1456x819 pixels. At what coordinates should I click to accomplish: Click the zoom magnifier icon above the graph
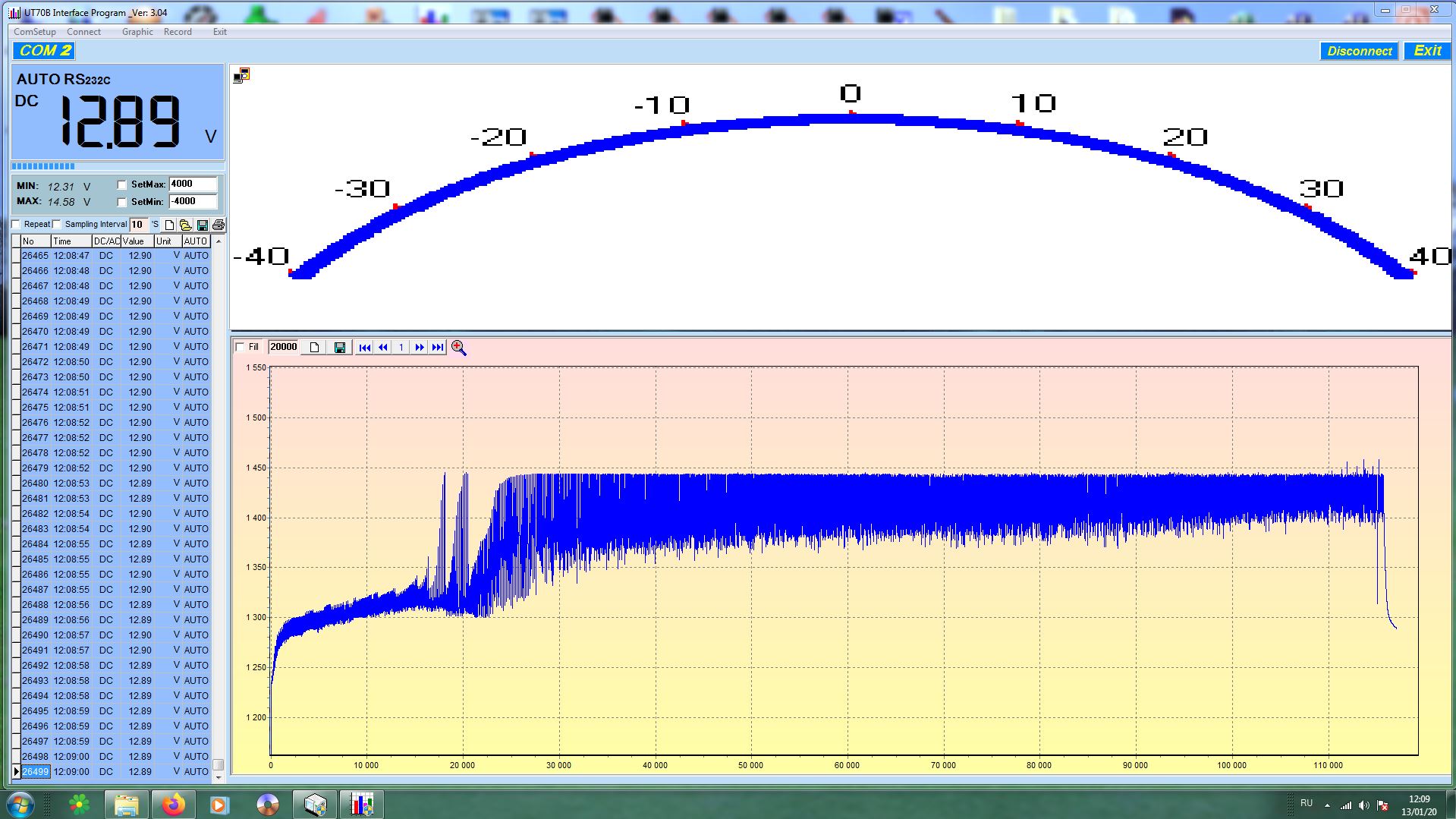(458, 348)
